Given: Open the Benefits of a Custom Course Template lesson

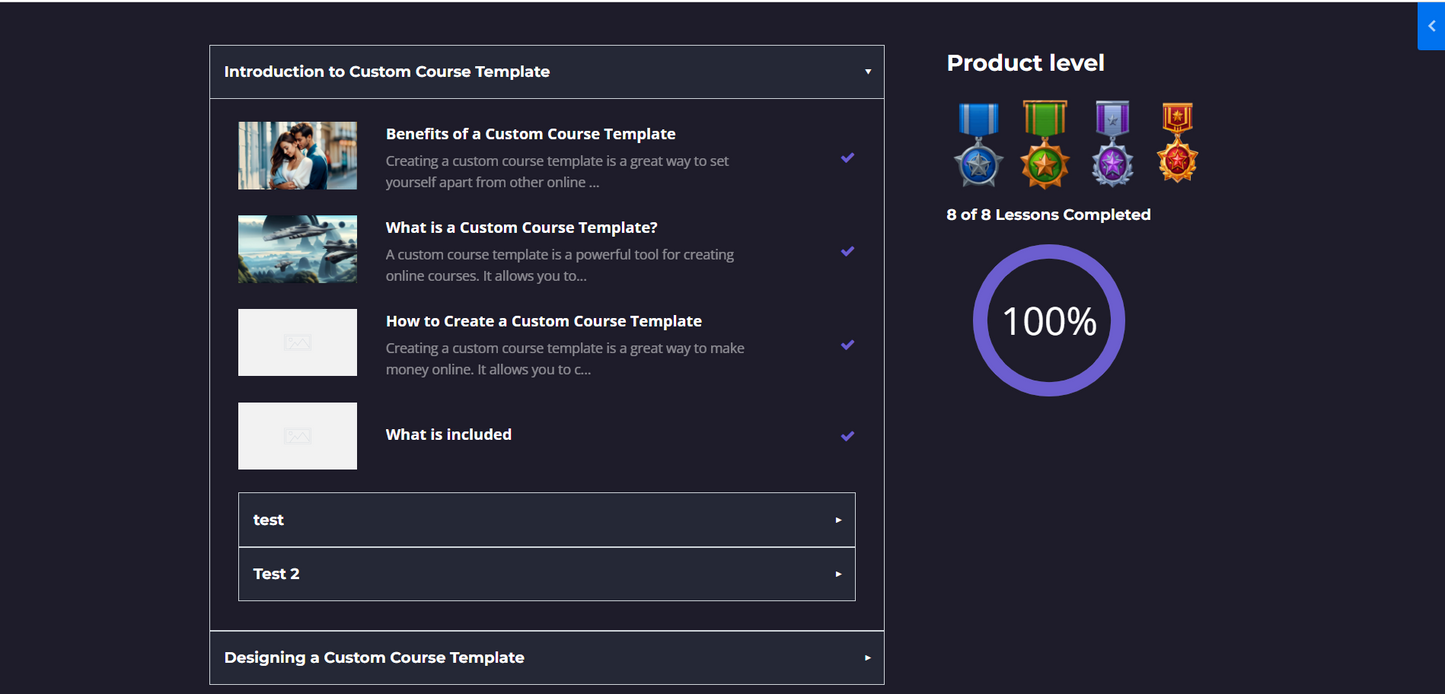Looking at the screenshot, I should point(530,133).
